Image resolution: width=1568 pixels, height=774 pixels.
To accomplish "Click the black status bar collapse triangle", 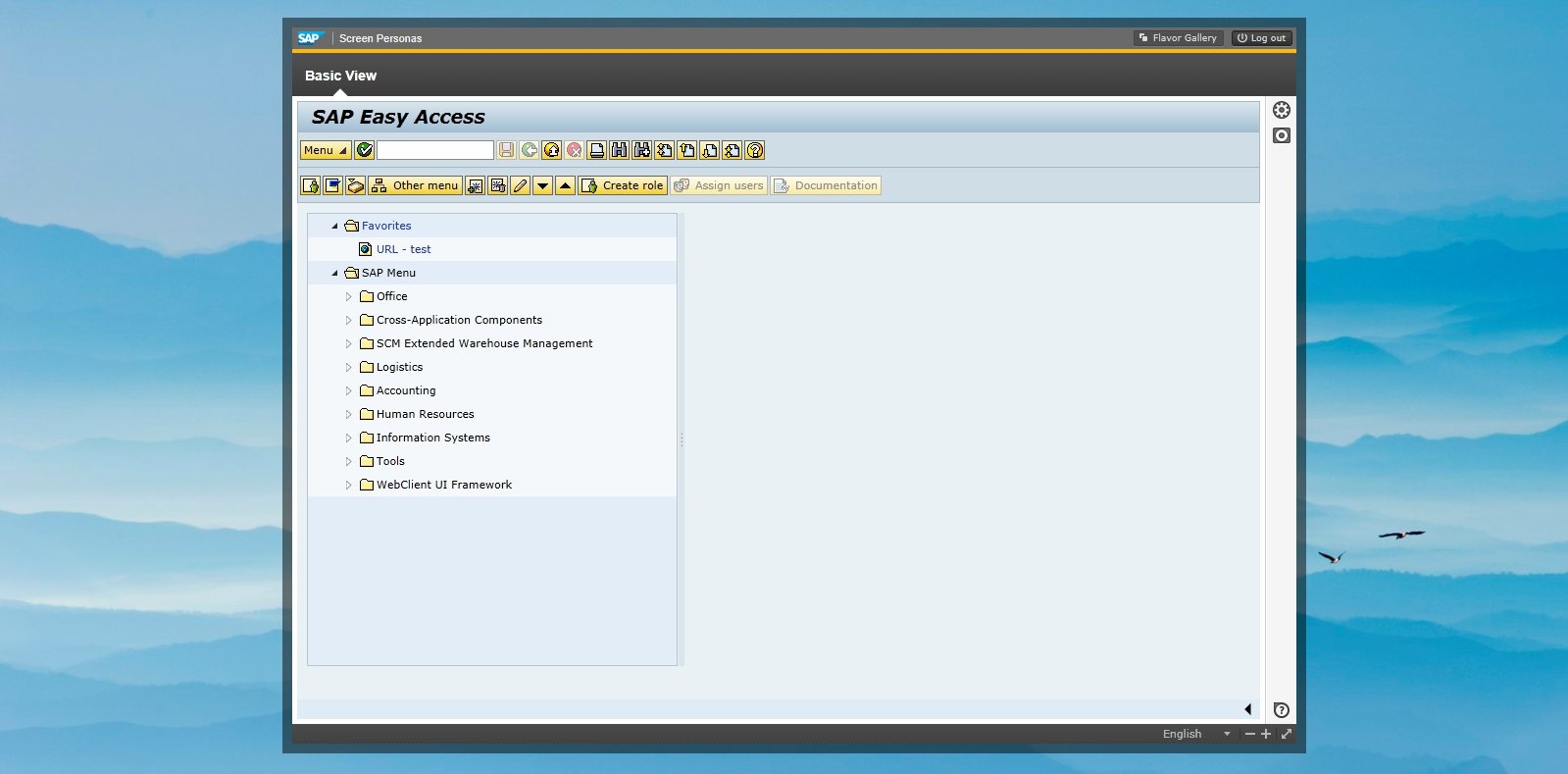I will tap(1248, 709).
